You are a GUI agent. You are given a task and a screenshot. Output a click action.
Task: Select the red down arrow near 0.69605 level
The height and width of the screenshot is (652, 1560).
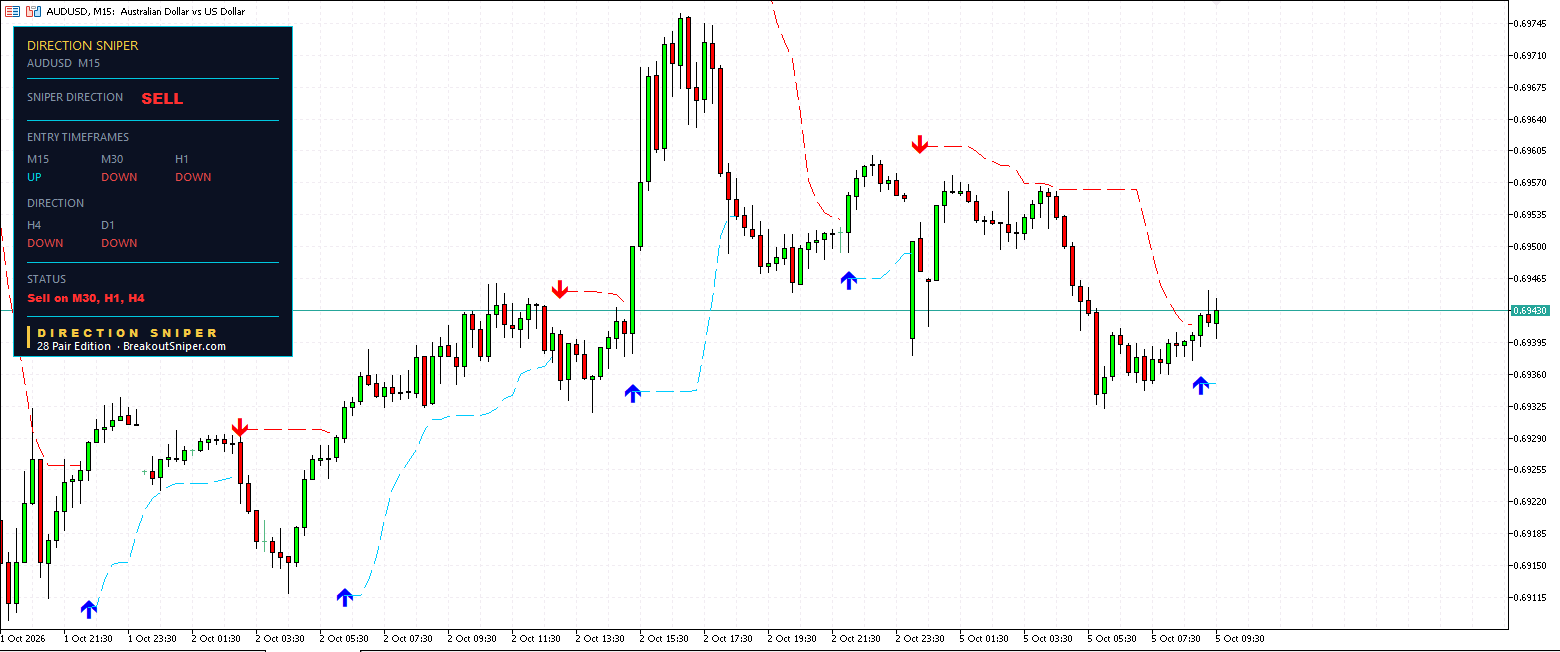coord(920,144)
